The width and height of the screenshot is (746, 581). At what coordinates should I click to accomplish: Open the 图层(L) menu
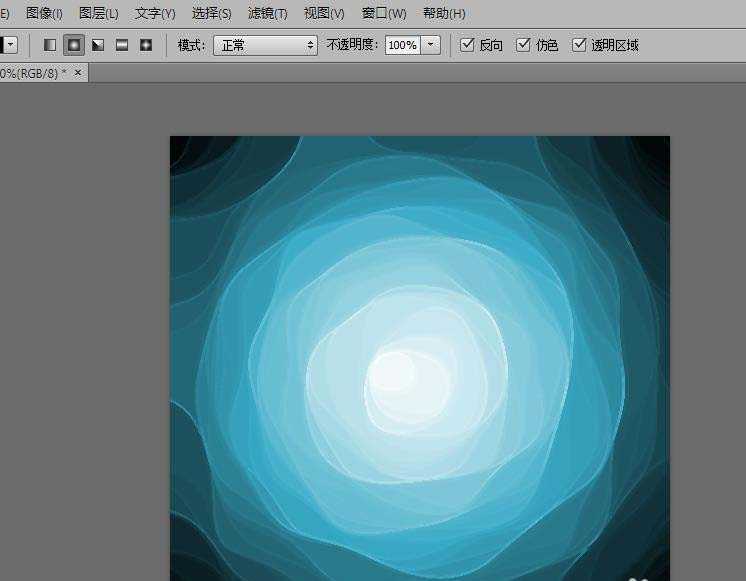[x=98, y=13]
